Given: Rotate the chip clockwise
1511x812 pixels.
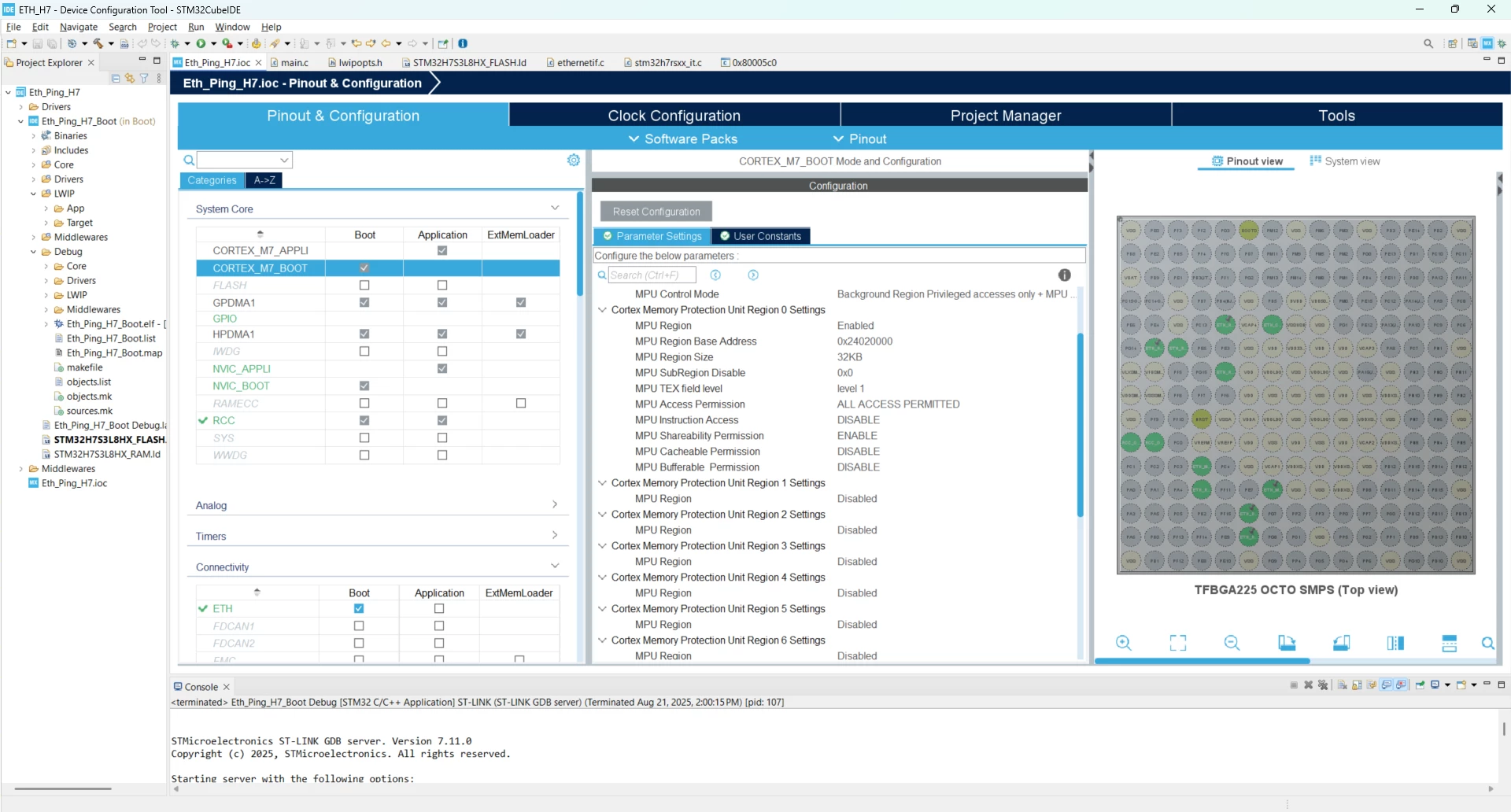Looking at the screenshot, I should tap(1287, 643).
